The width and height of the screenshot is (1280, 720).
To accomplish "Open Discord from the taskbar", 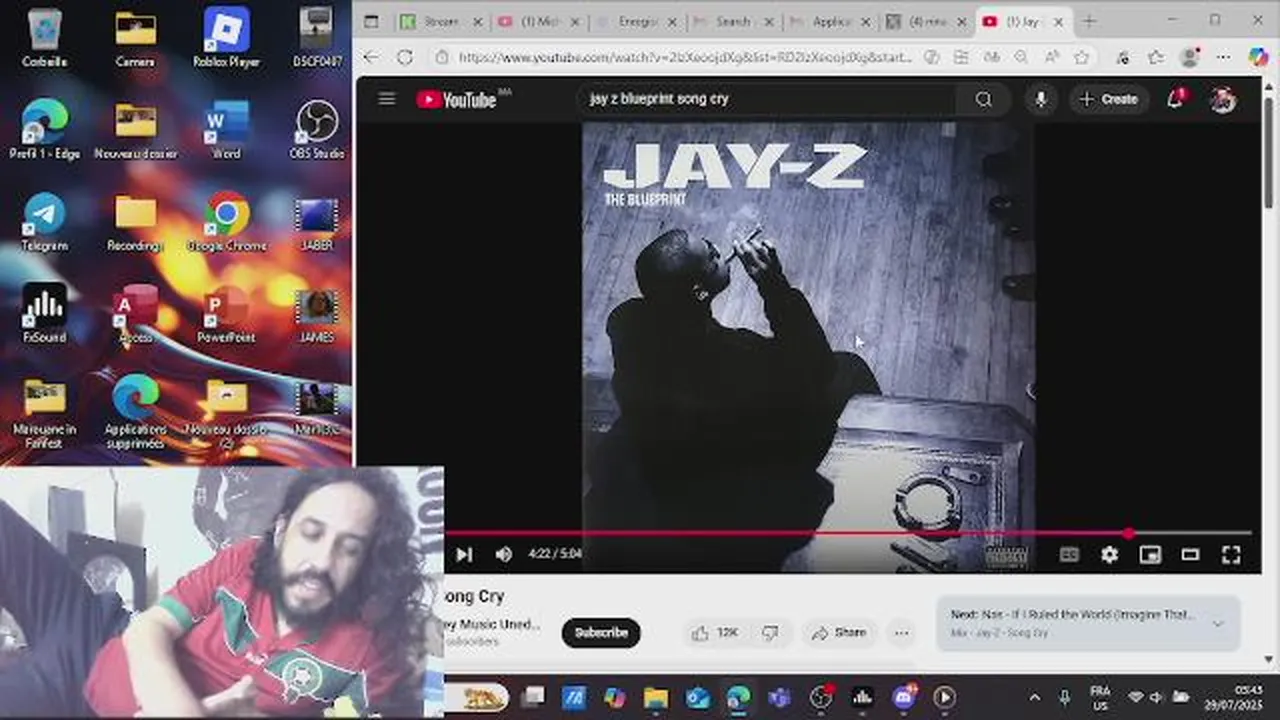I will click(x=904, y=697).
